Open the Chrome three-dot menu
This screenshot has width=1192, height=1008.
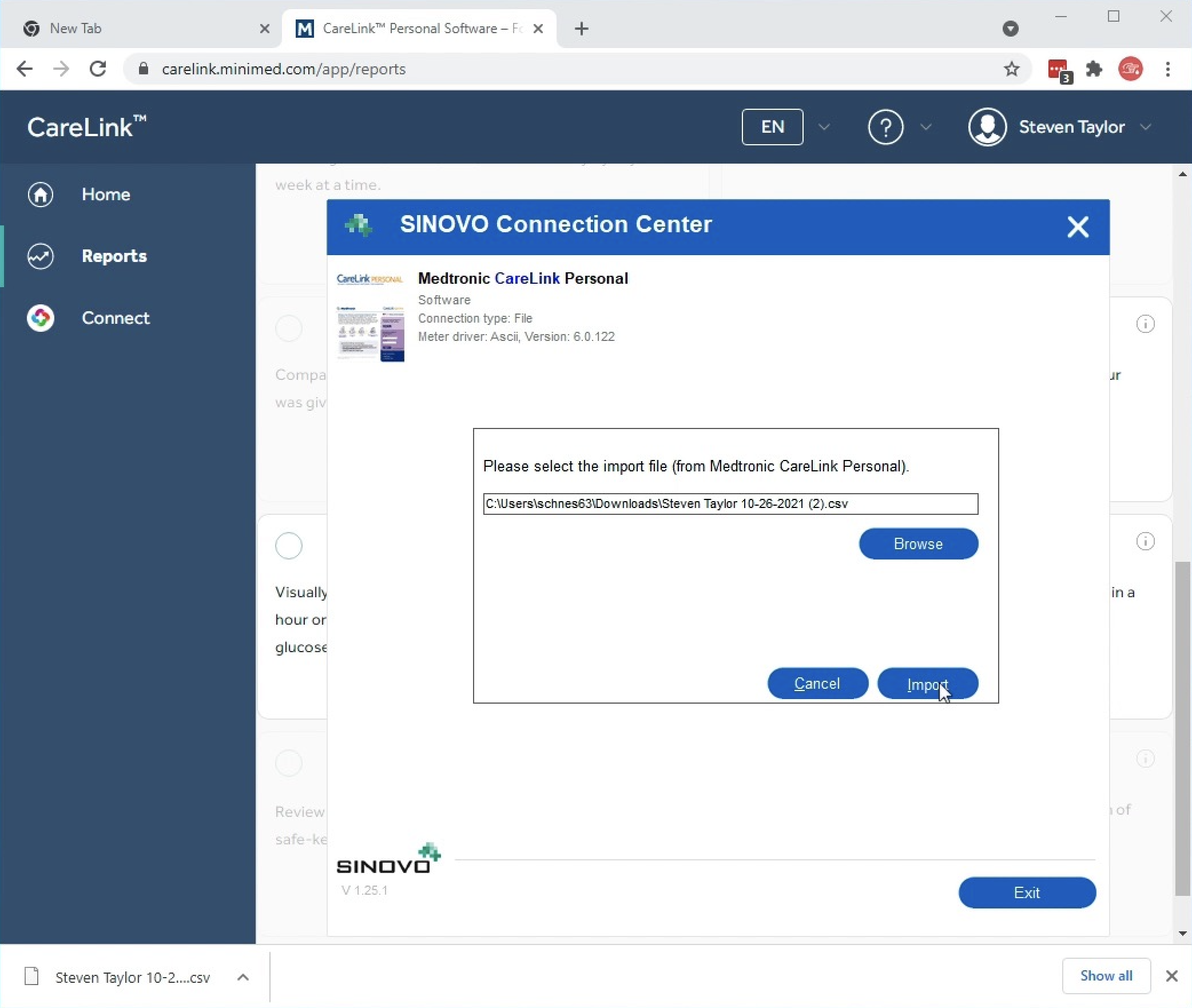tap(1168, 69)
